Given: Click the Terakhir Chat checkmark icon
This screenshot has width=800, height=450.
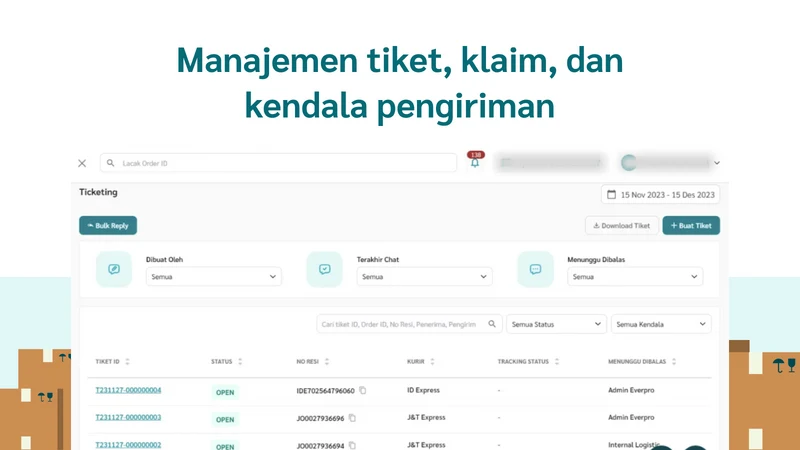Looking at the screenshot, I should pos(324,269).
